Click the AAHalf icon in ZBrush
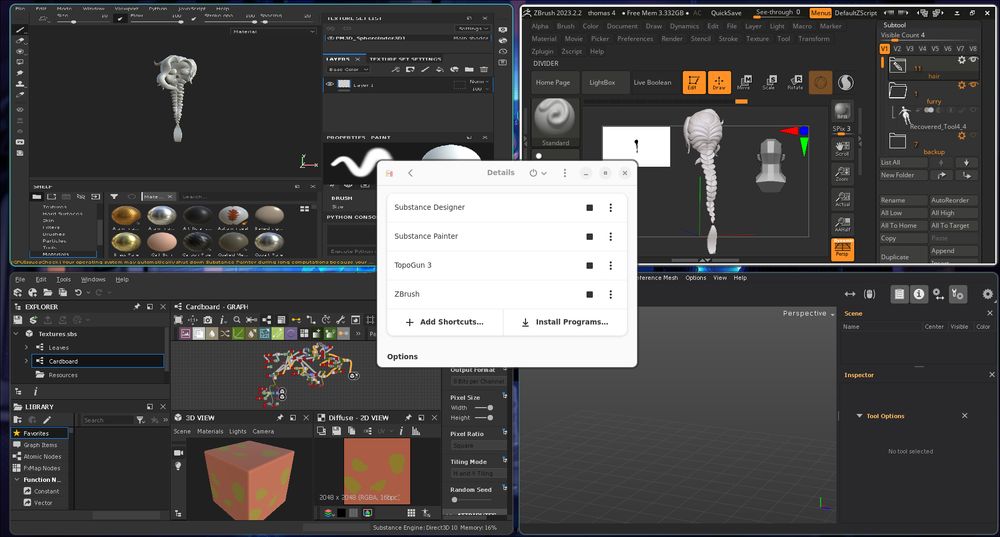The image size is (1000, 537). 842,224
